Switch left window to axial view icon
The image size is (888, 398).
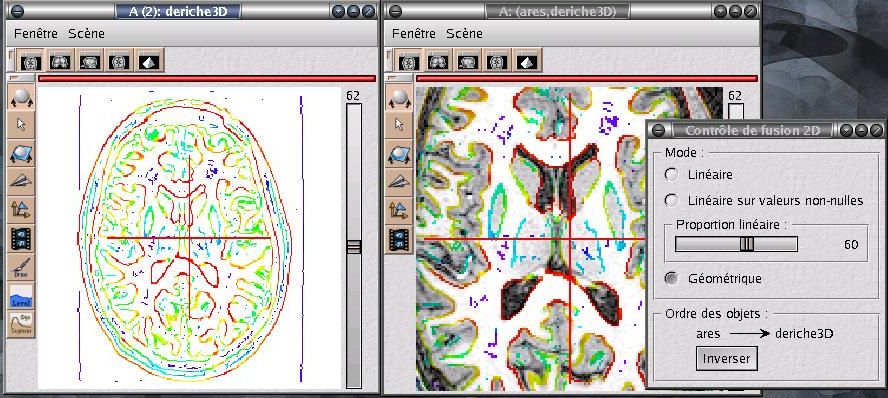31,60
